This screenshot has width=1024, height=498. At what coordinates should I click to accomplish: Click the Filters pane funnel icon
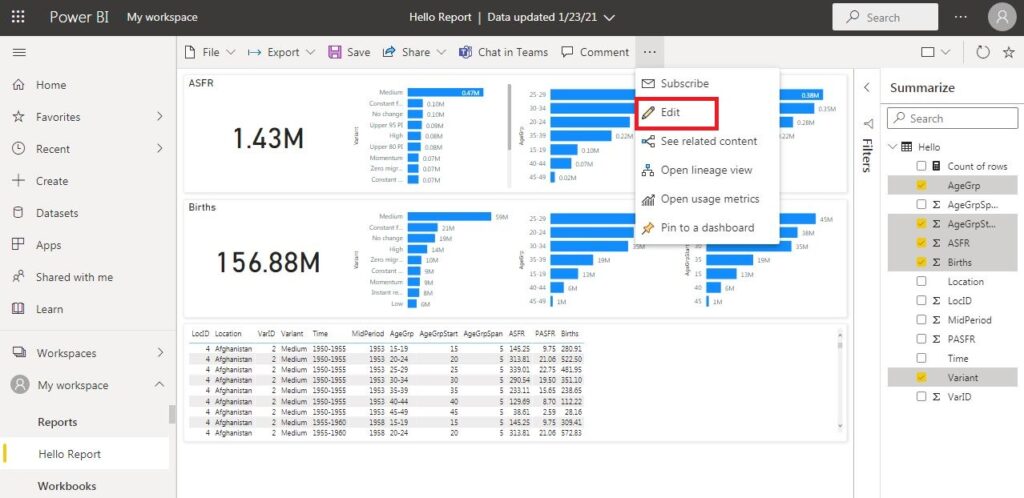point(867,123)
